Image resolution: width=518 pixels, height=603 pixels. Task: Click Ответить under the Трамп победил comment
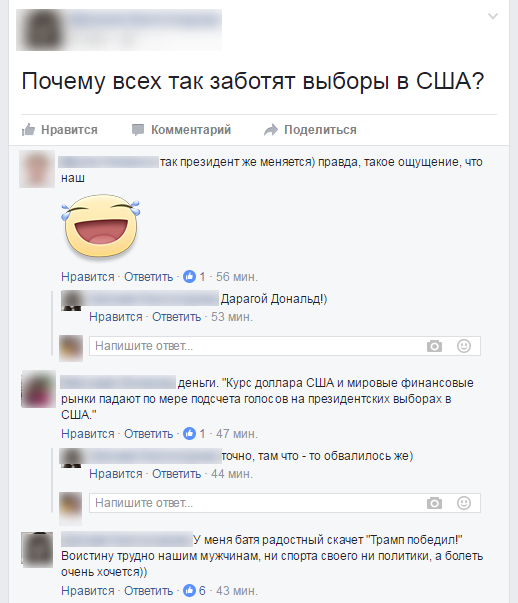(148, 590)
